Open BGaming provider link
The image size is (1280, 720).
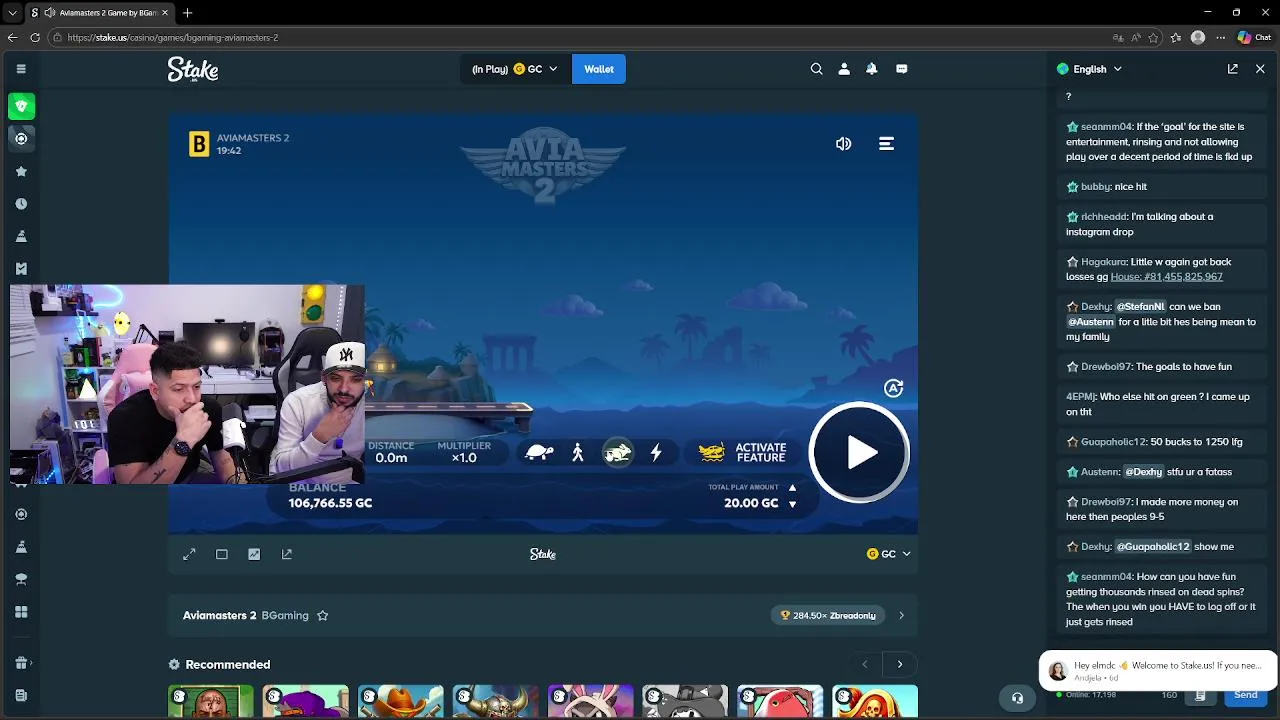click(285, 615)
